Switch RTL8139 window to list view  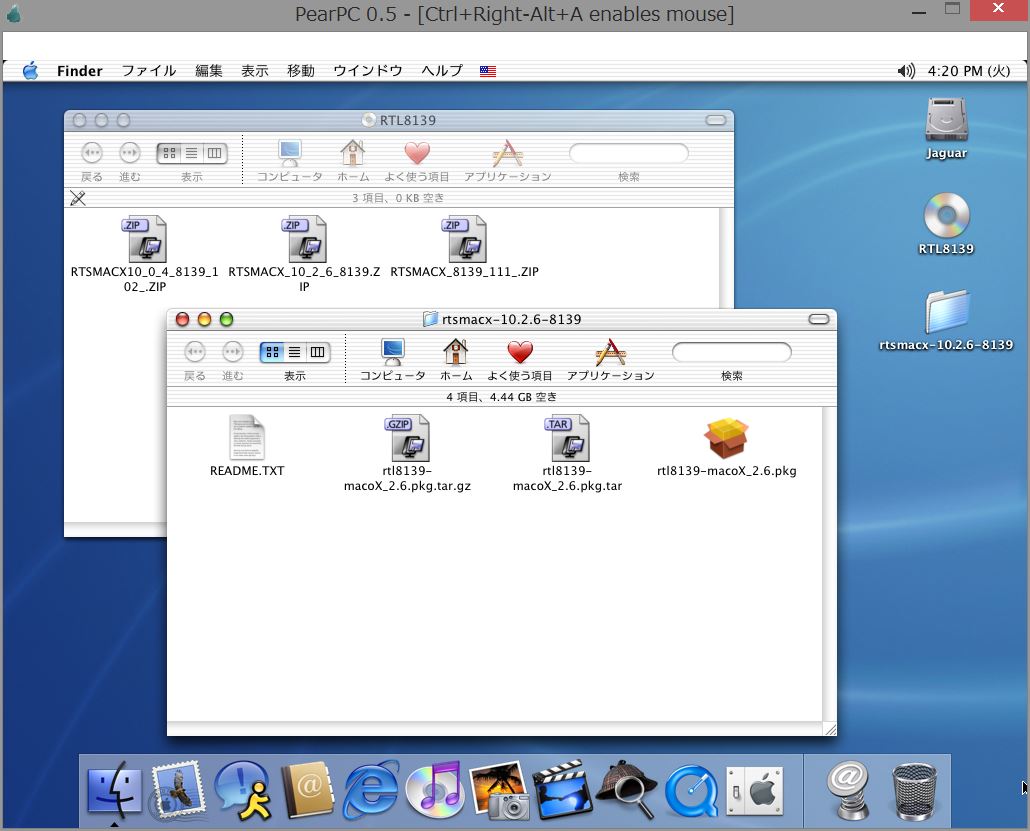click(x=192, y=153)
